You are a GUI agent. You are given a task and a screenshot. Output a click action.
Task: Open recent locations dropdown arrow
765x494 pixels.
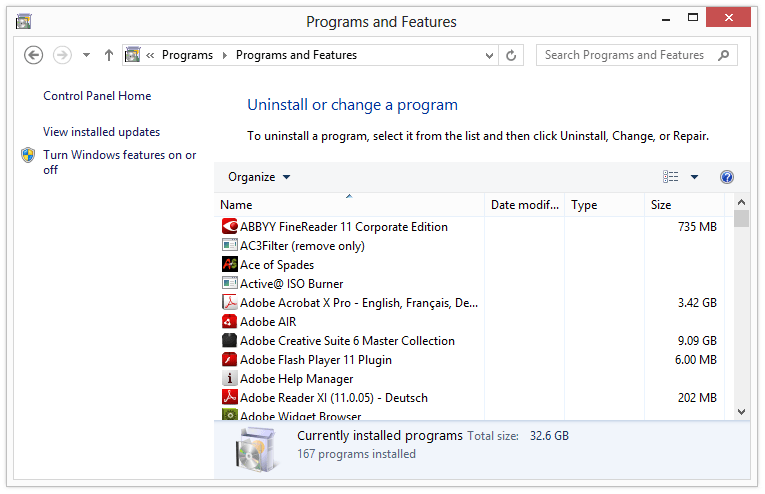(86, 55)
